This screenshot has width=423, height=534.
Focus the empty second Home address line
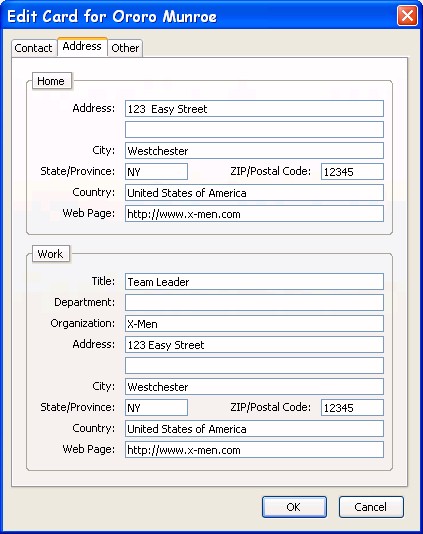coord(254,130)
